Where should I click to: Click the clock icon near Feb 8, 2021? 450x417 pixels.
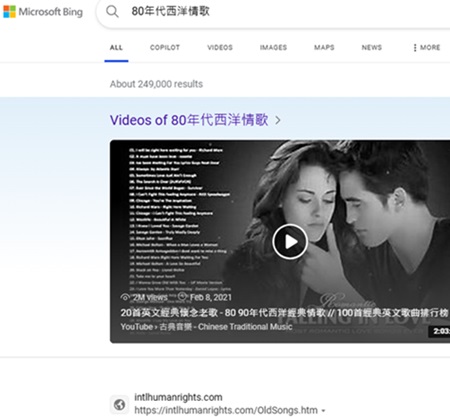[182, 296]
